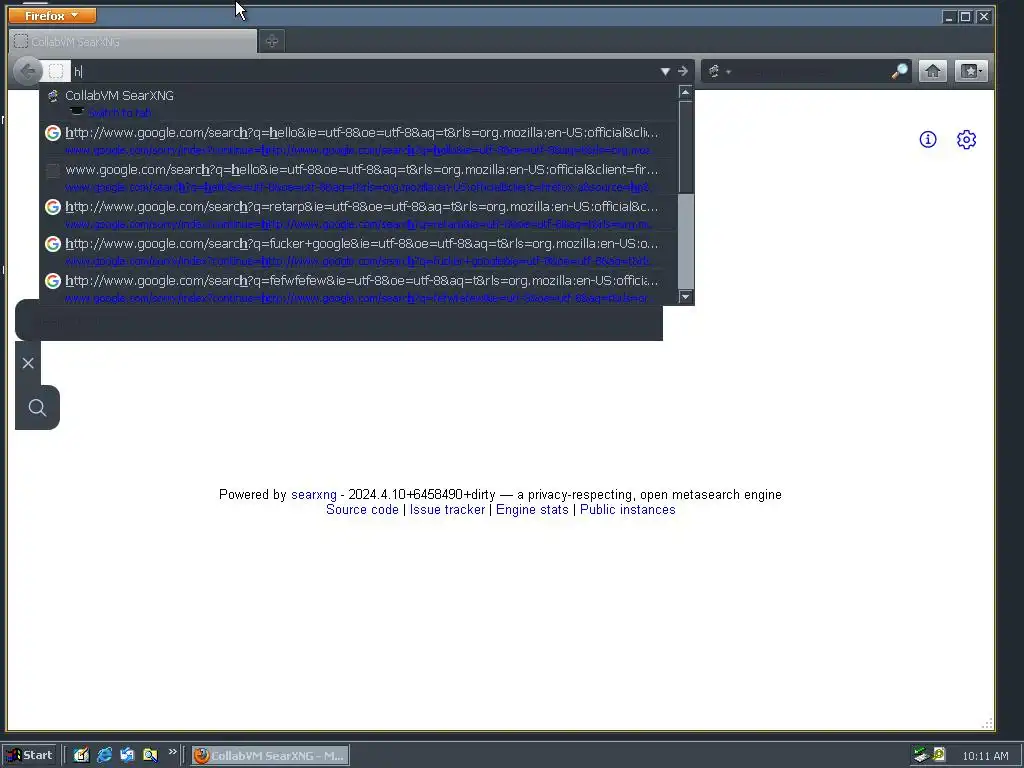Open the Engine stats link
Image resolution: width=1024 pixels, height=768 pixels.
[x=532, y=509]
